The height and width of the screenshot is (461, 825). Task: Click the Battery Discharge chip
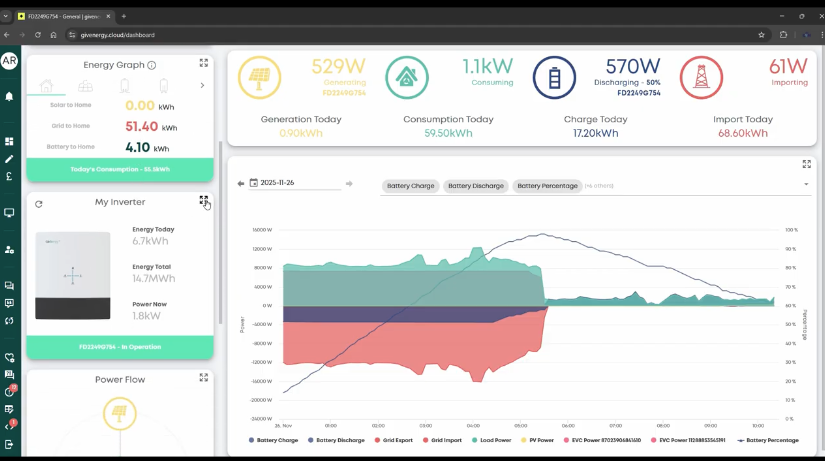tap(475, 186)
